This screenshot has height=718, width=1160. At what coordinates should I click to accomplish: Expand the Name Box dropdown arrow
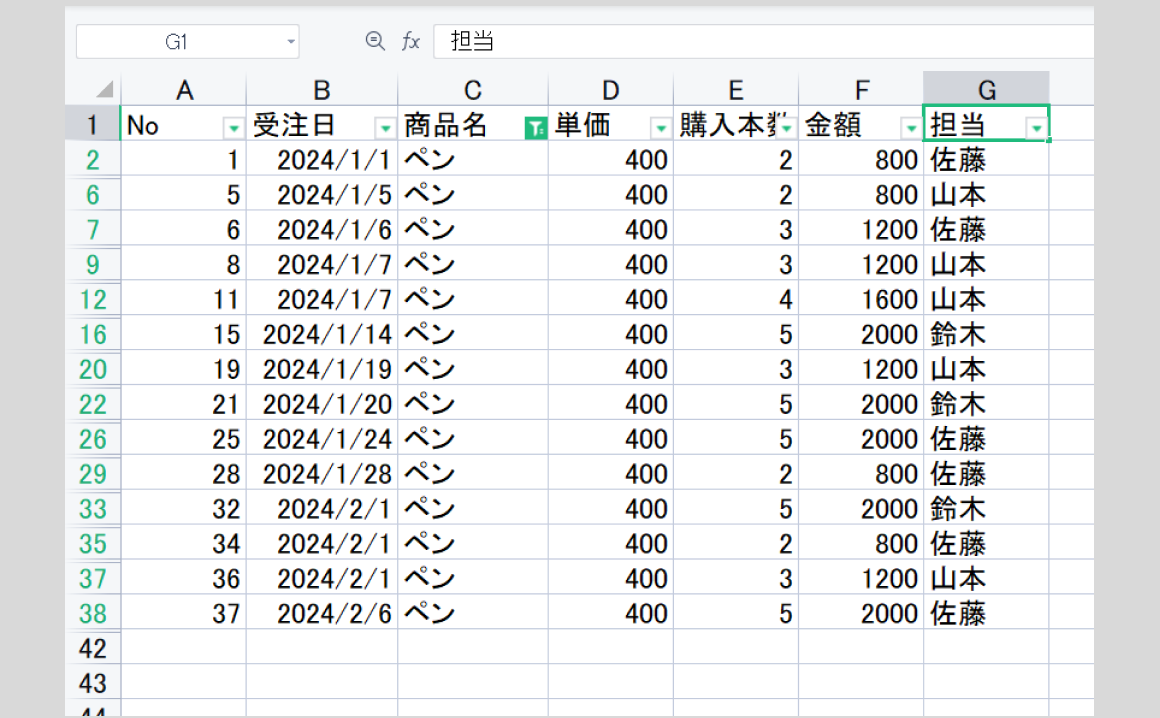coord(291,42)
